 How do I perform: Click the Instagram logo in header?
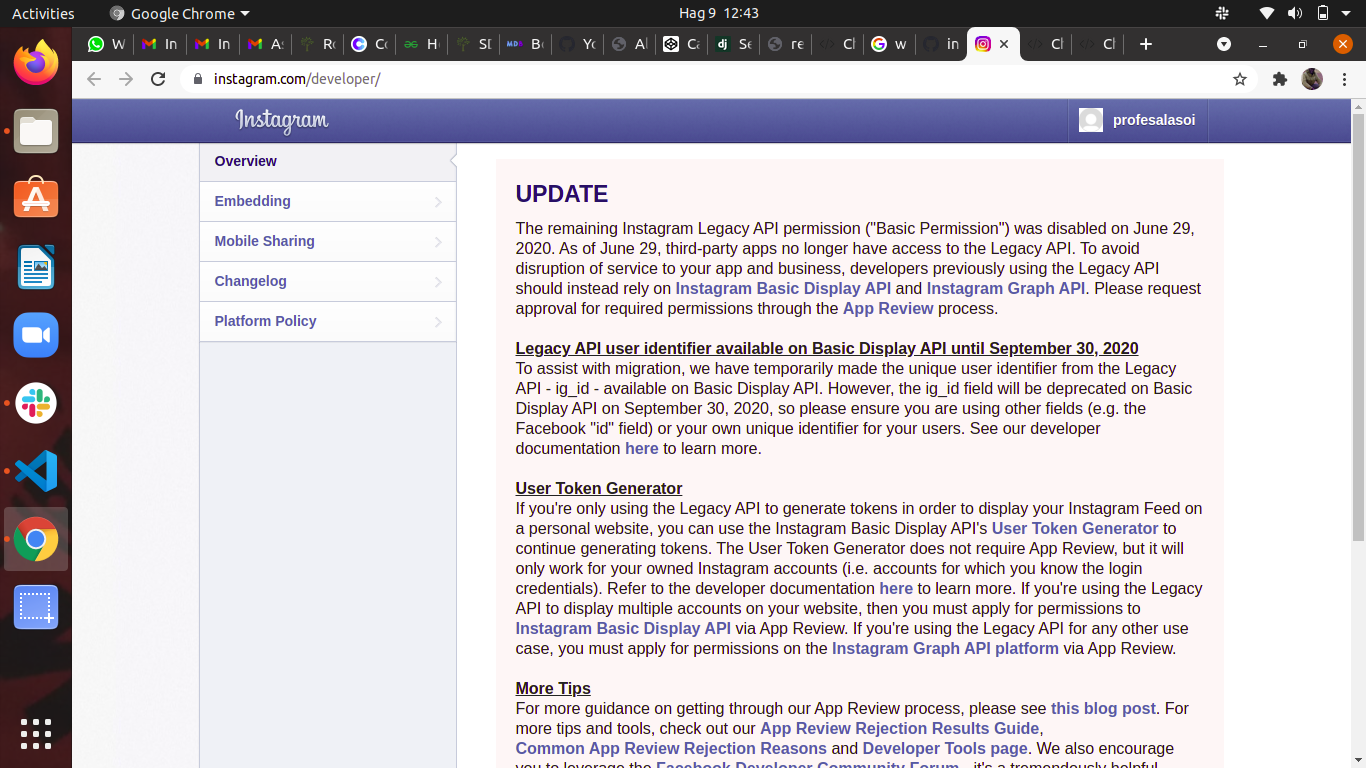pos(281,121)
